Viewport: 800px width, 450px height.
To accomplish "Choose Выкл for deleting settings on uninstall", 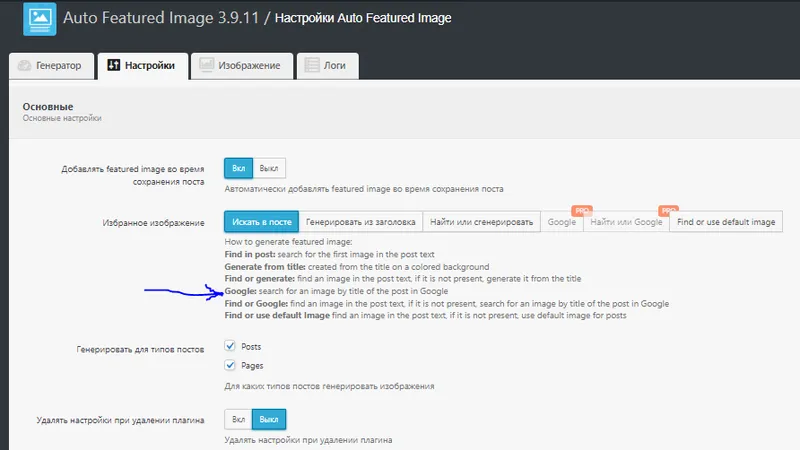I will click(269, 419).
